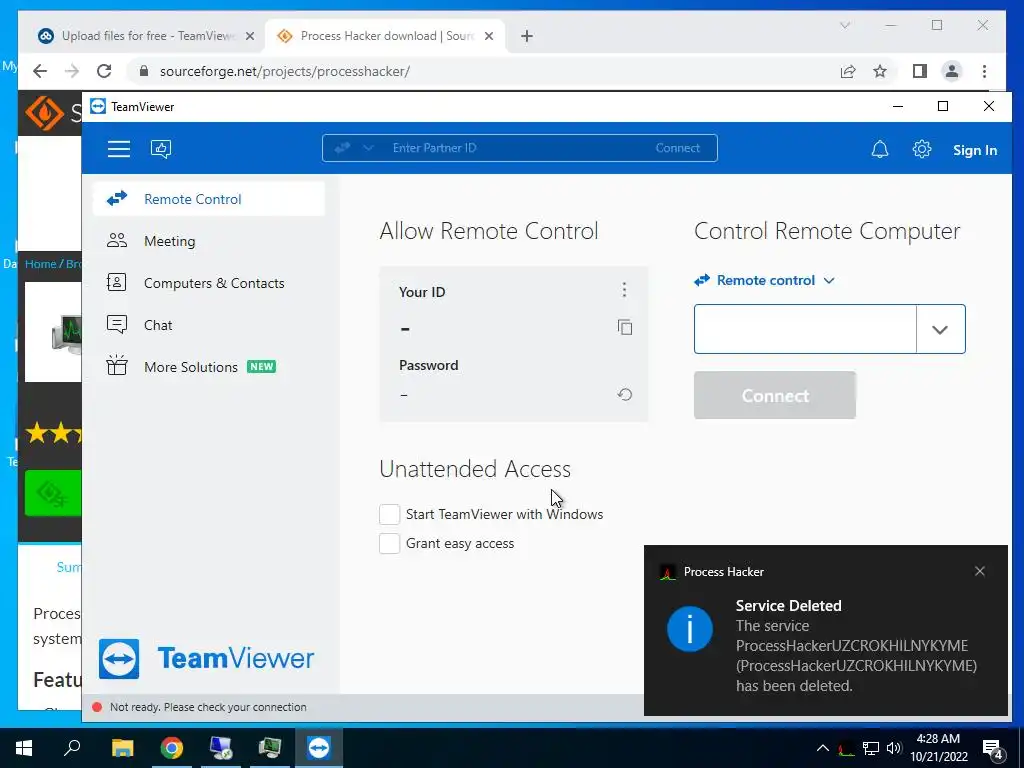Enable Start TeamViewer with Windows
1024x768 pixels.
389,514
